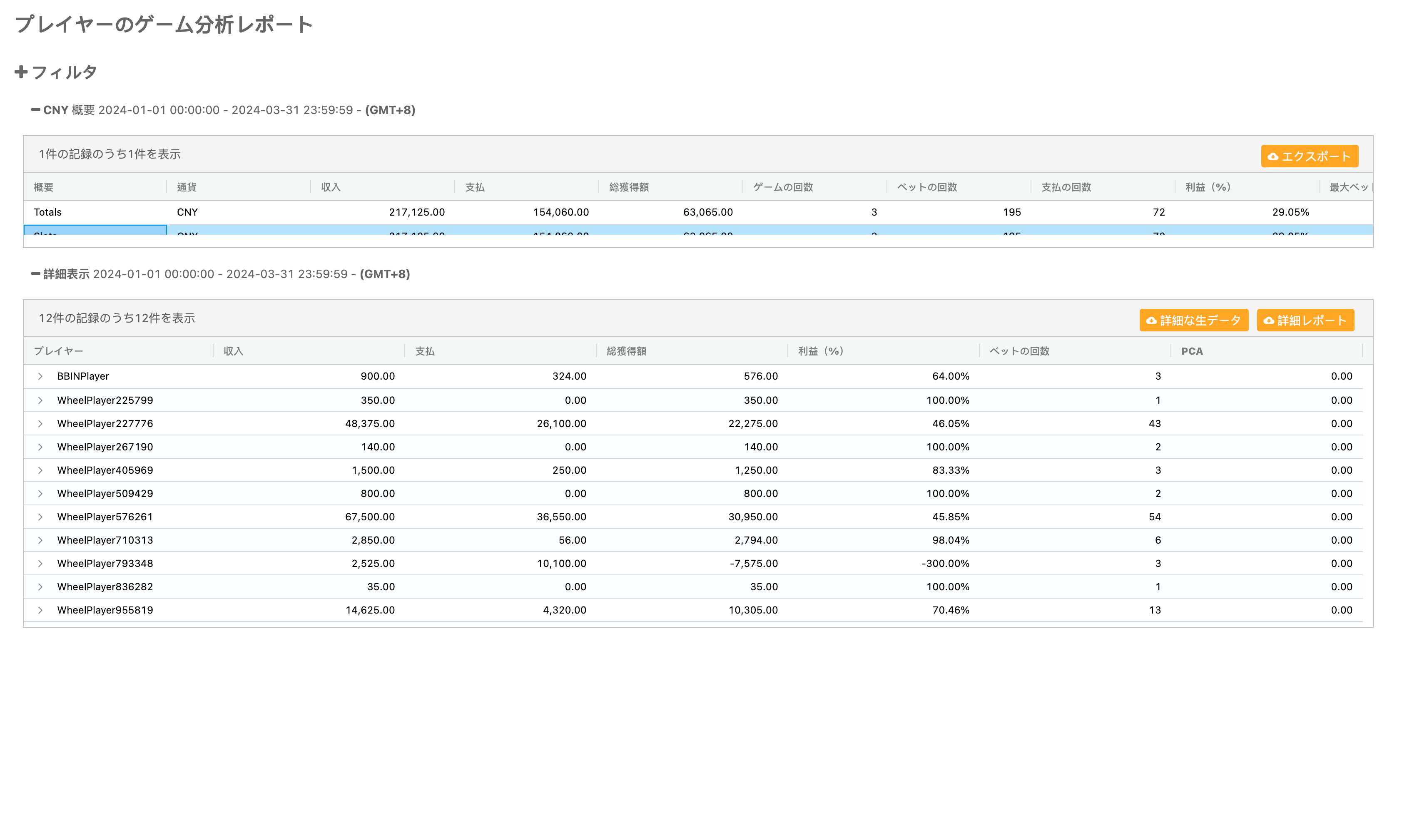This screenshot has height=840, width=1402.
Task: Expand WheelPlayer227776 row chevron
Action: (x=40, y=423)
